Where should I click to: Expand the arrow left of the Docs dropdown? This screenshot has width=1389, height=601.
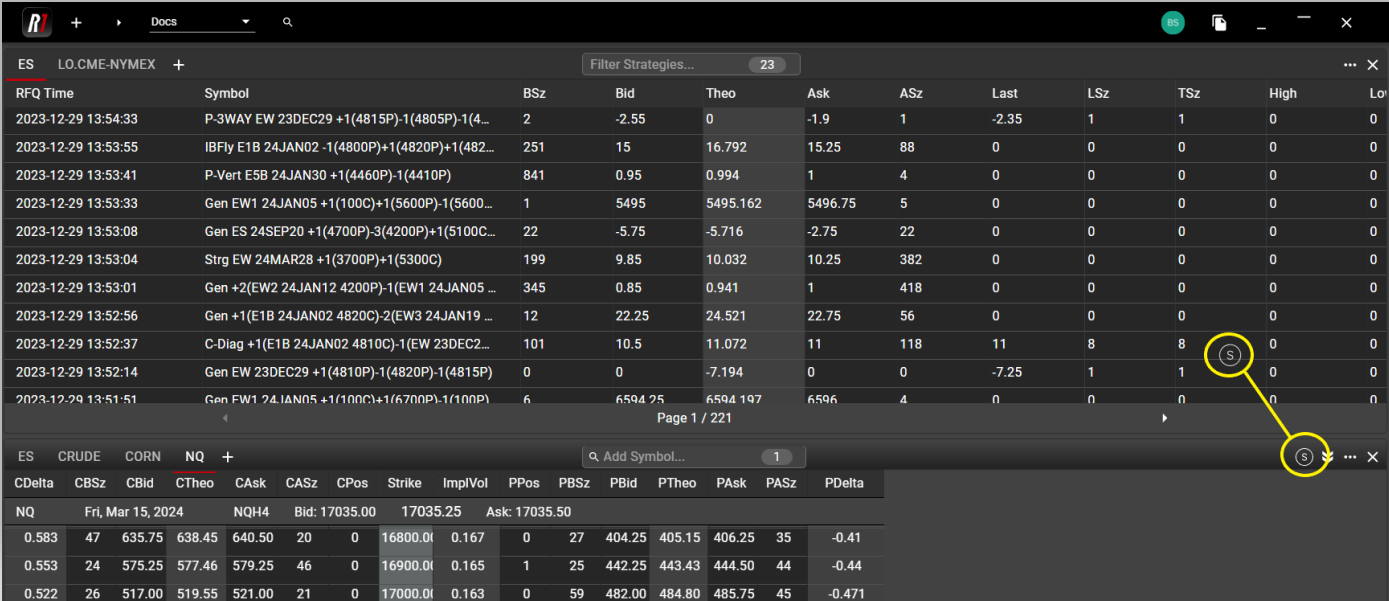[119, 22]
